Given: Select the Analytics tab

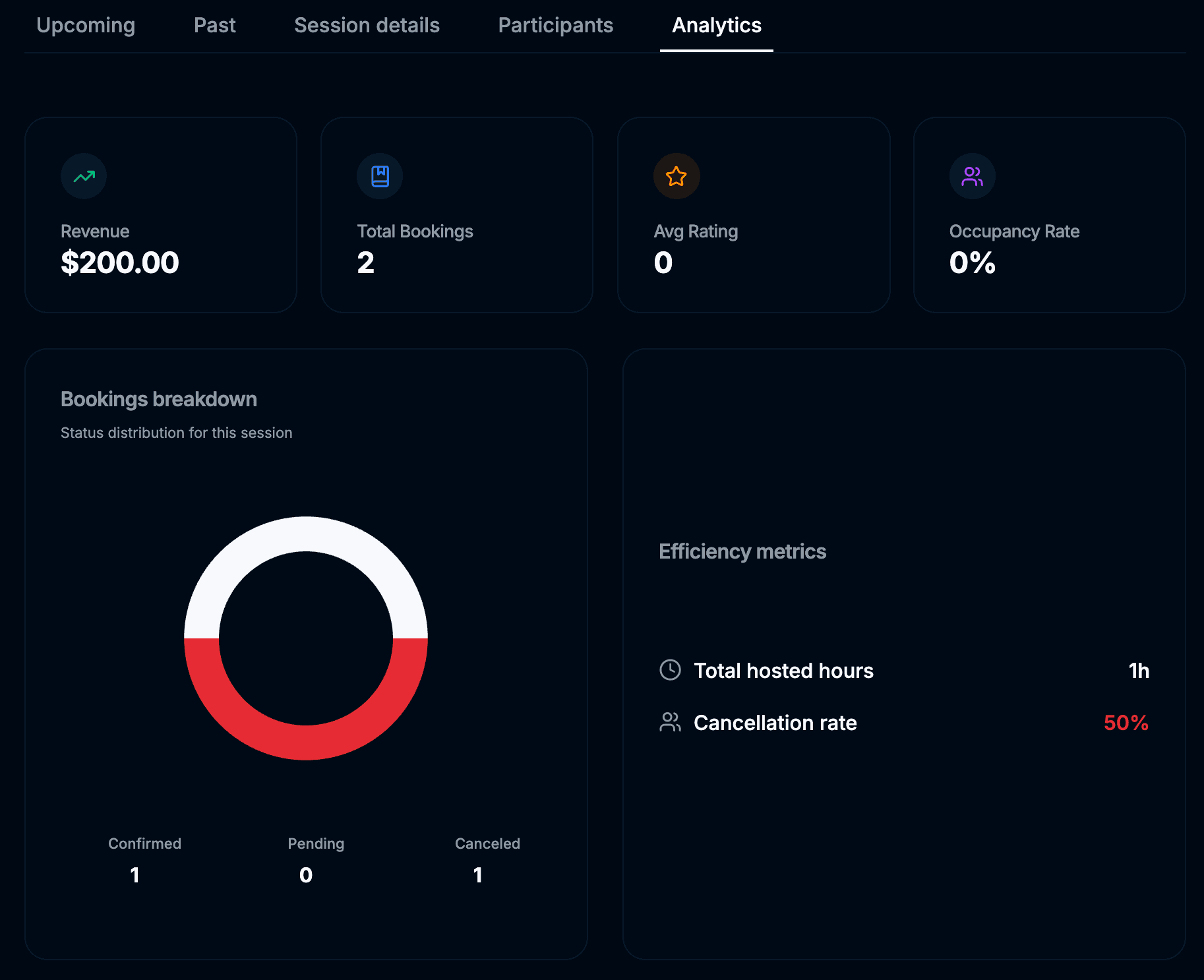Looking at the screenshot, I should 716,25.
